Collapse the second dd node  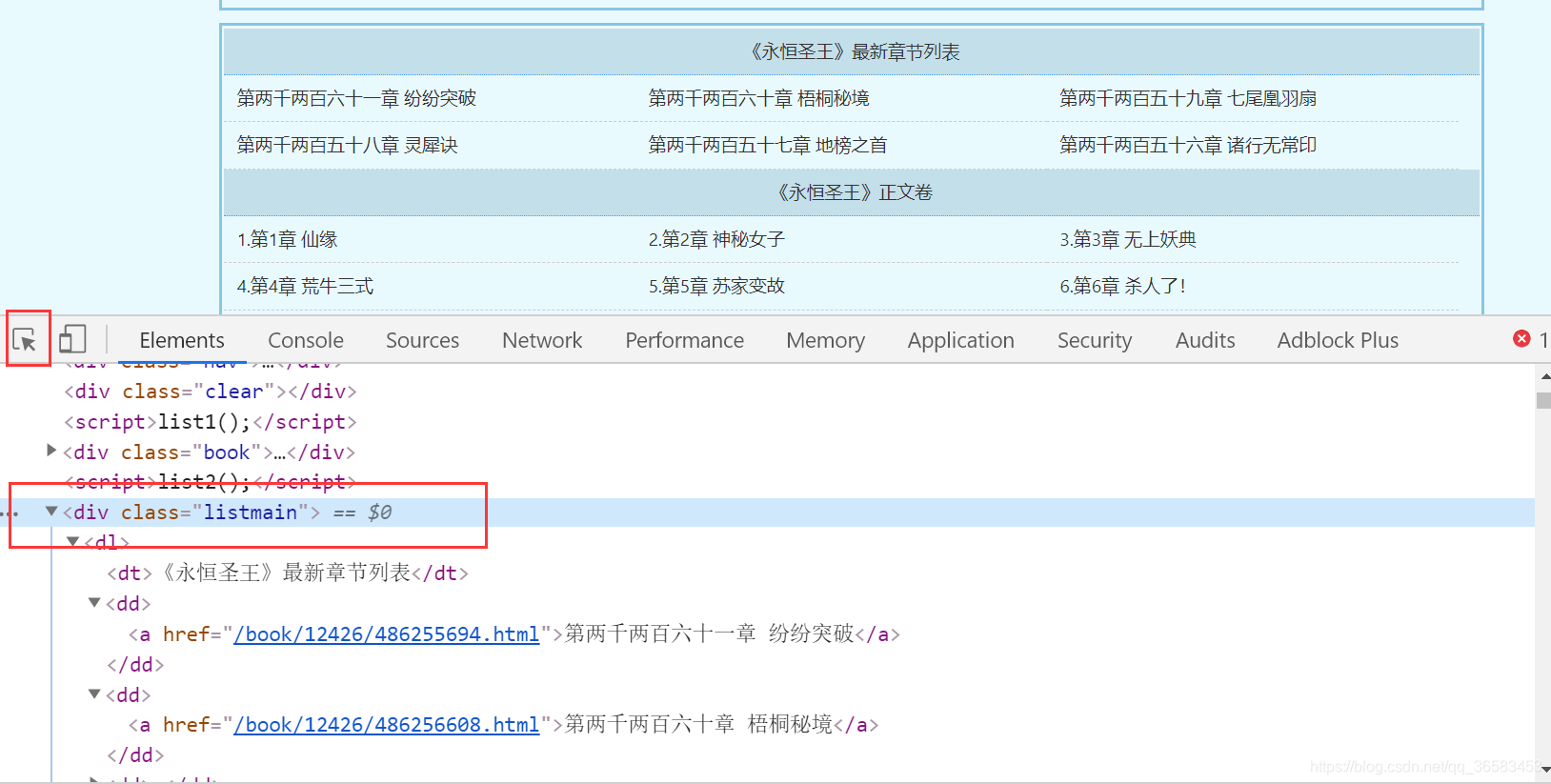click(x=94, y=694)
